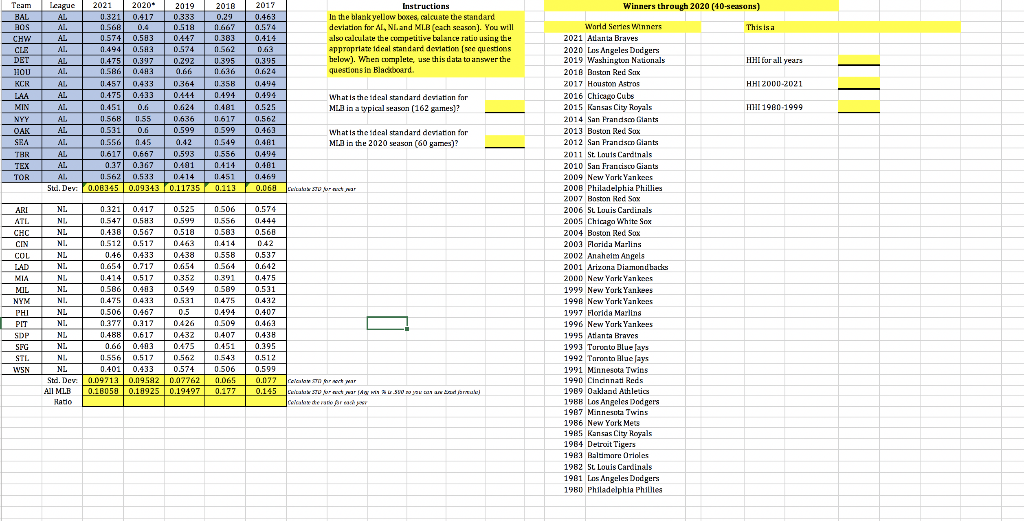The image size is (1024, 521).
Task: Select the League column header cell
Action: pyautogui.click(x=62, y=5)
